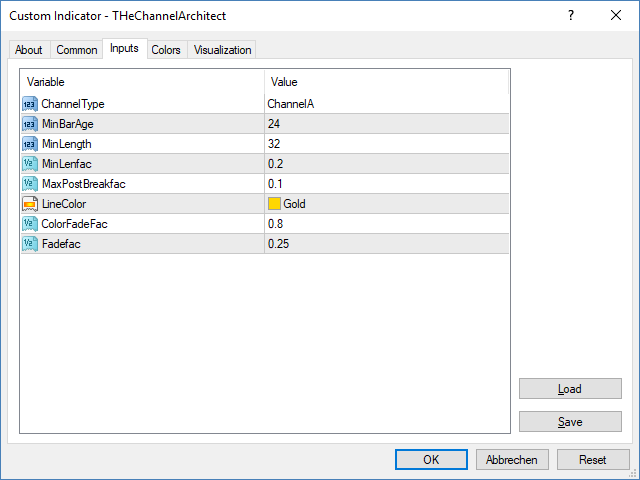Image resolution: width=640 pixels, height=480 pixels.
Task: Select the ColorFadeFac variable name
Action: (74, 224)
